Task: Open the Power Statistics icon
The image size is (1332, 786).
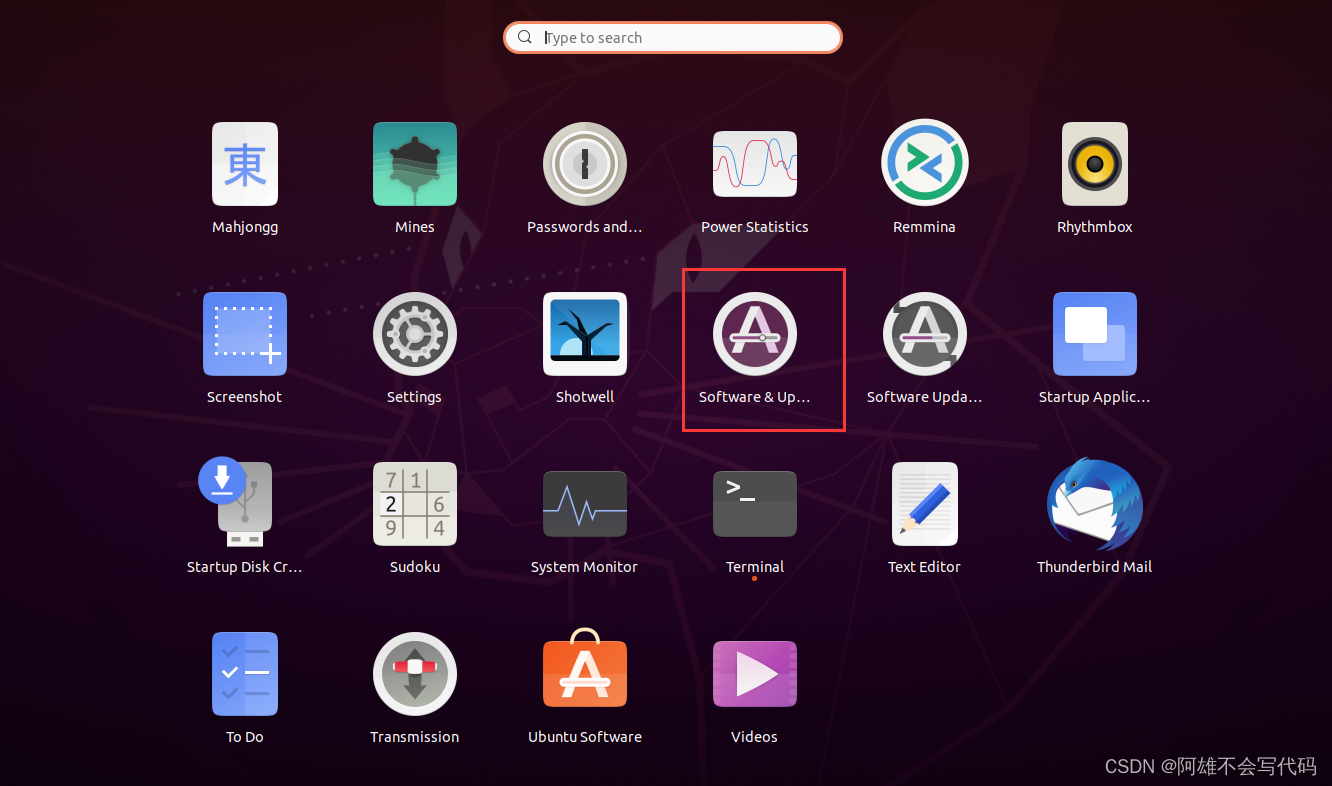Action: coord(755,164)
